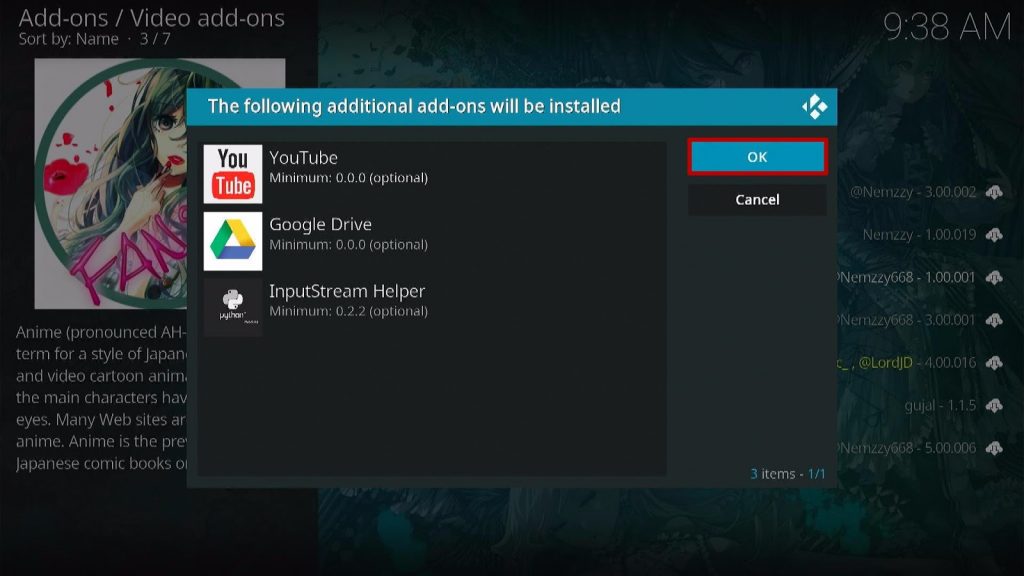Click the 'Add-ons / Video add-ons' heading

point(152,18)
